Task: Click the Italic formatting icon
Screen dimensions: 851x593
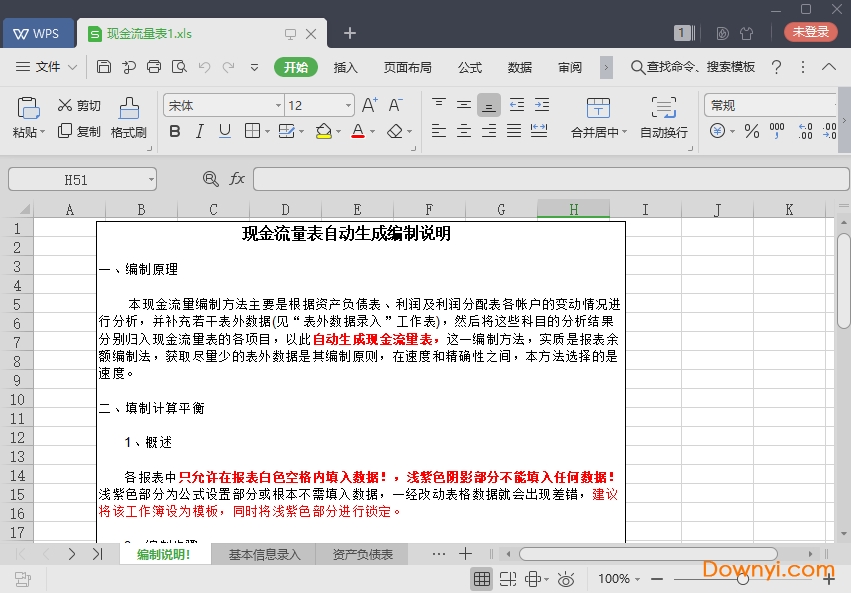Action: pyautogui.click(x=198, y=131)
